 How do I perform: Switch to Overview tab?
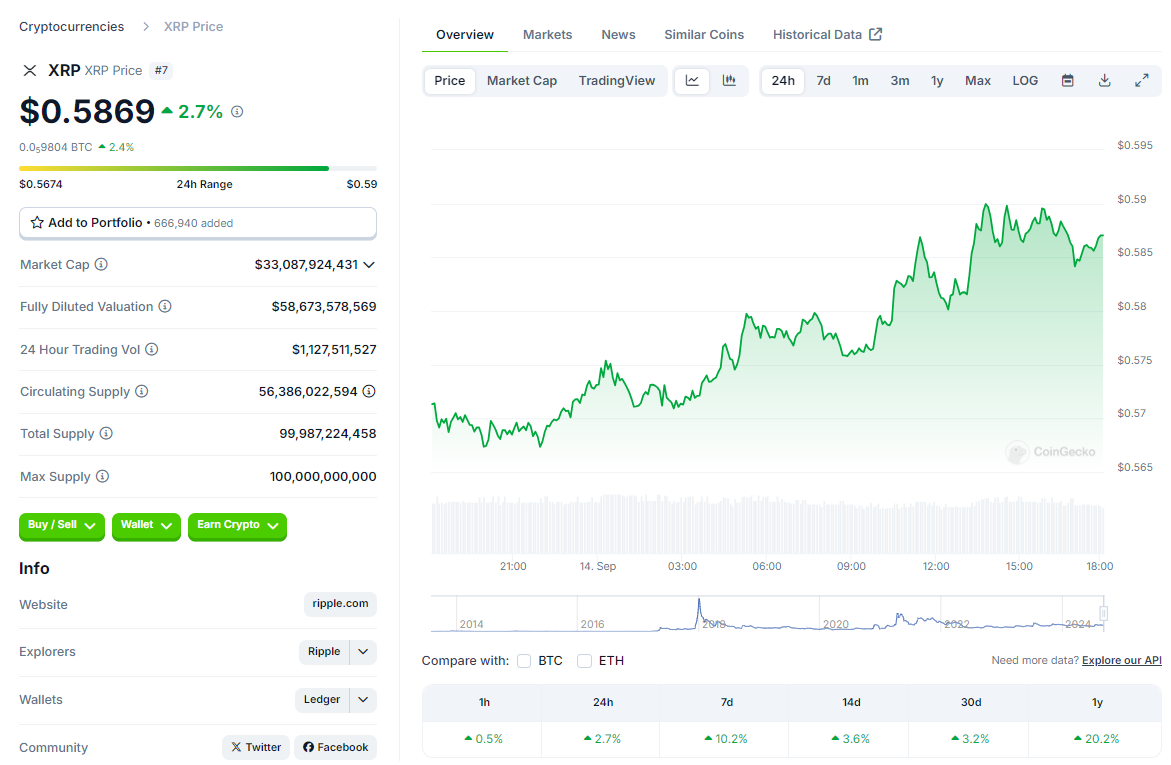(x=465, y=34)
